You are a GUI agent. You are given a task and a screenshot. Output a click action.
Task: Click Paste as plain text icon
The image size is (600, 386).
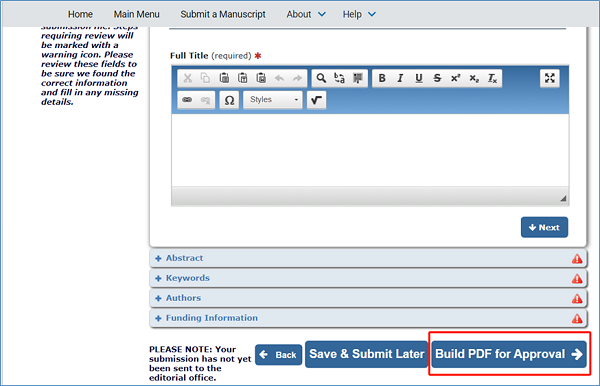(x=243, y=78)
